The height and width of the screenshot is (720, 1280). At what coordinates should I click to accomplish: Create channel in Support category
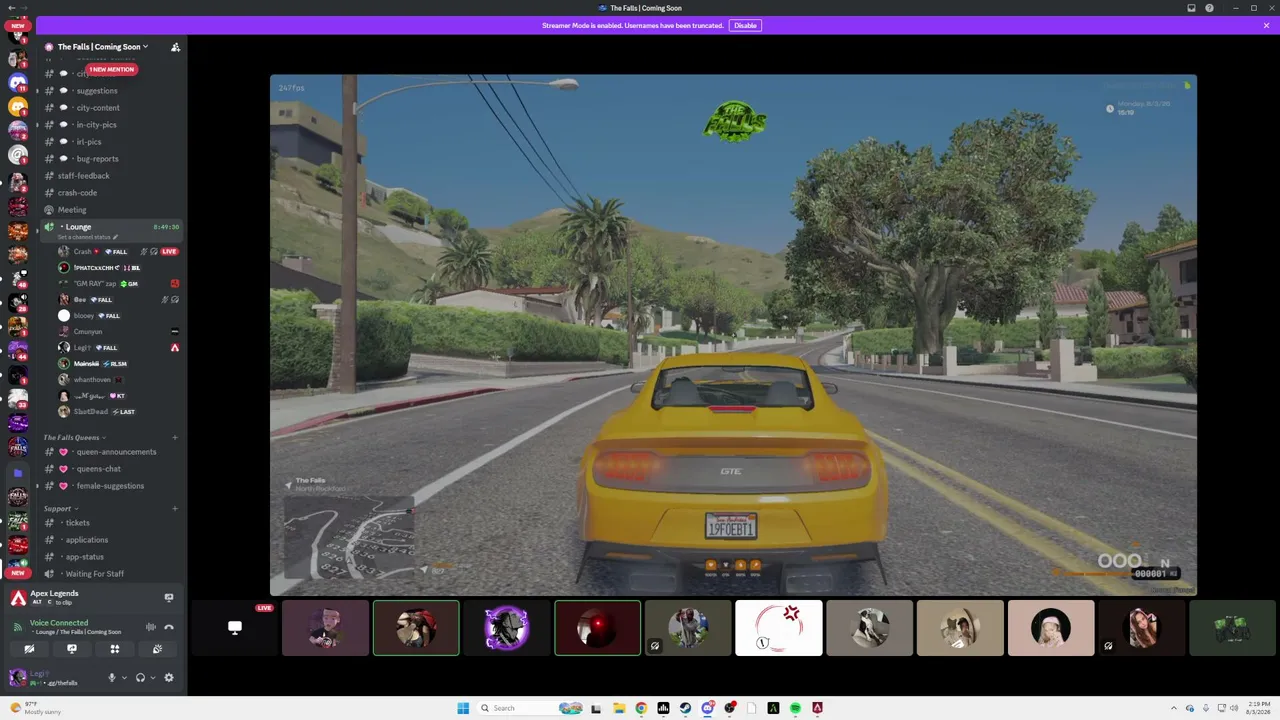tap(175, 509)
